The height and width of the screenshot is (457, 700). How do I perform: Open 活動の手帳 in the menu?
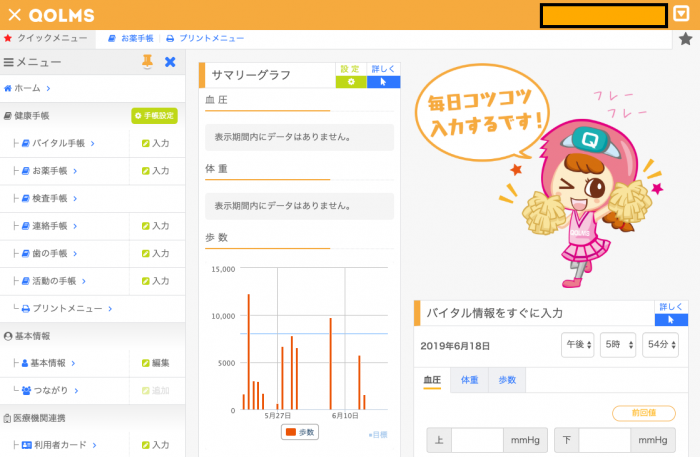pyautogui.click(x=54, y=281)
